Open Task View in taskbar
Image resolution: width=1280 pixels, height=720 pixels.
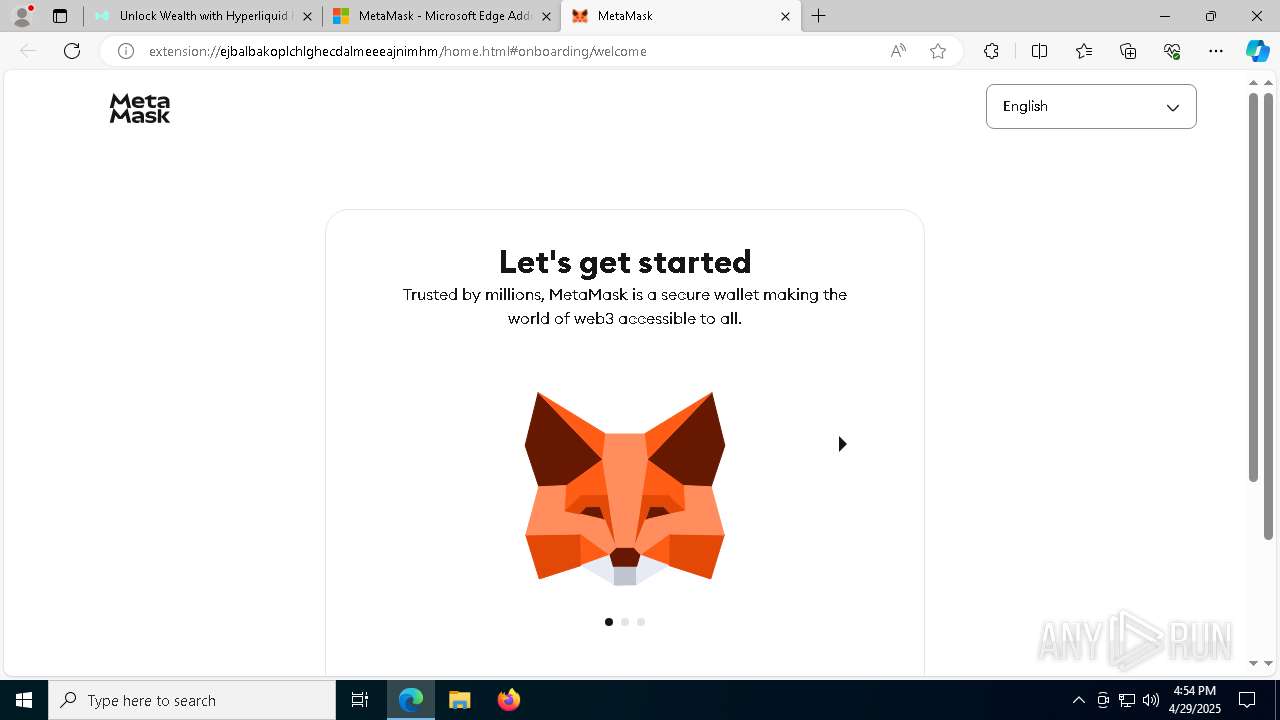tap(360, 700)
